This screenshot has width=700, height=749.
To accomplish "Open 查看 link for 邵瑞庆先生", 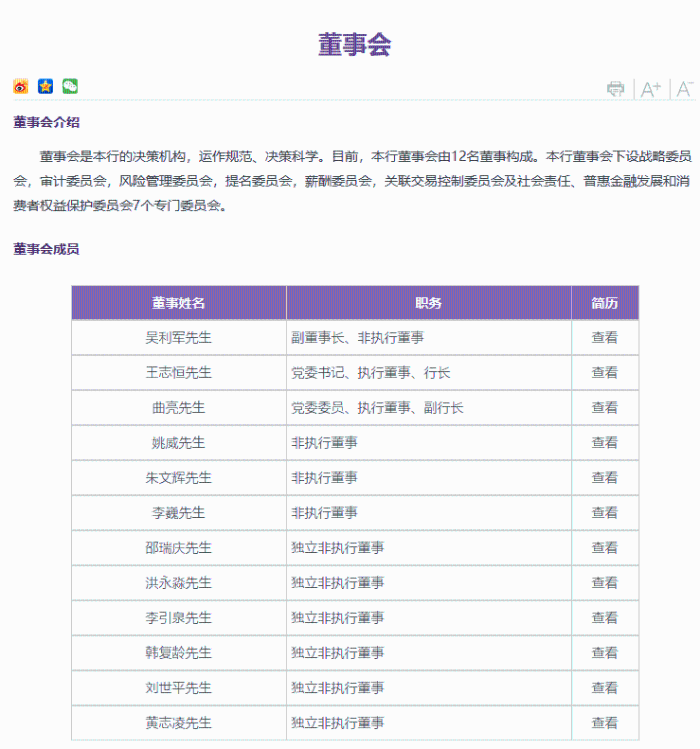I will (x=604, y=548).
